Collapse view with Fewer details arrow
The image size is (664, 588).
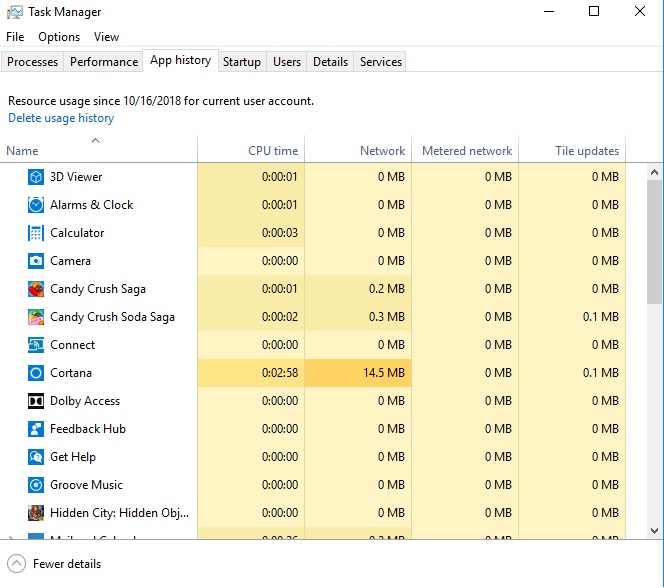click(16, 564)
